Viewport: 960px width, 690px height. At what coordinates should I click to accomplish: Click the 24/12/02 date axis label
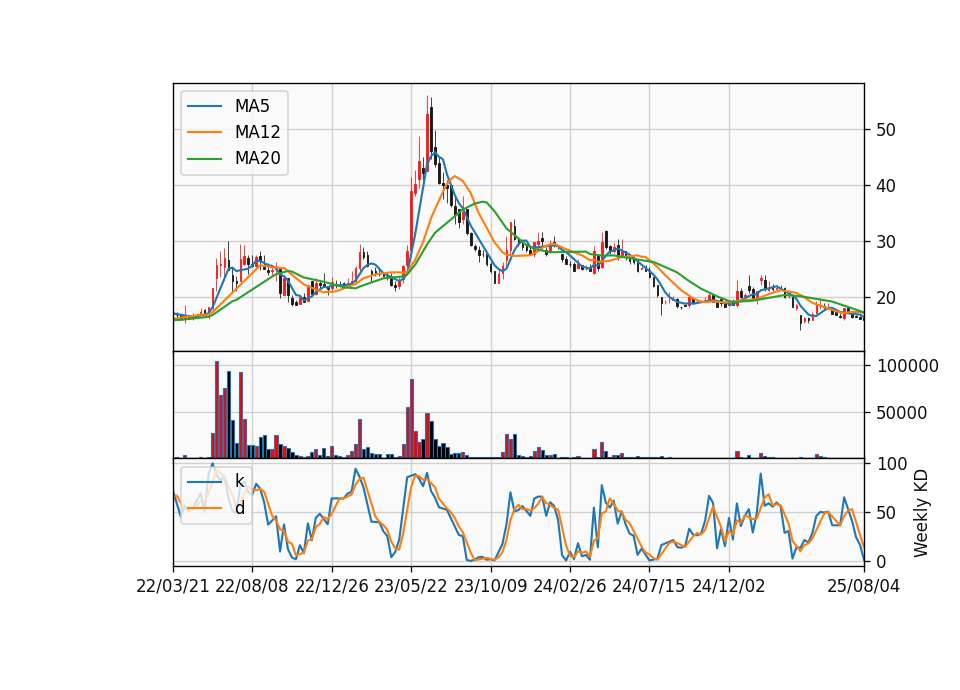point(729,586)
